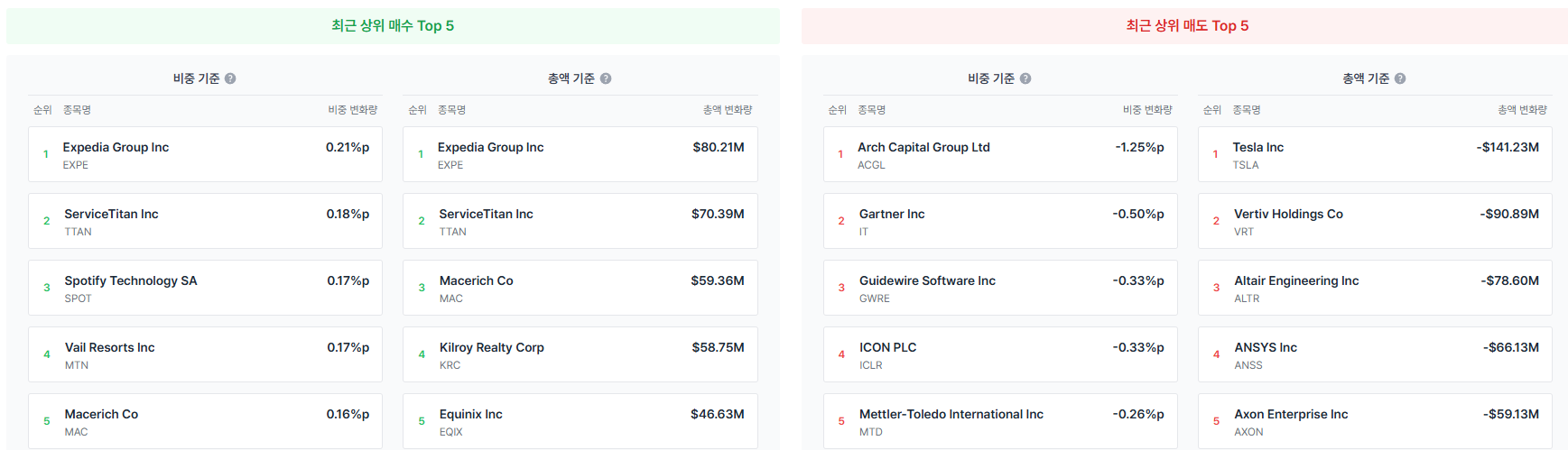
Task: Open help icon beside buy-side 총액 기준
Action: coord(606,78)
